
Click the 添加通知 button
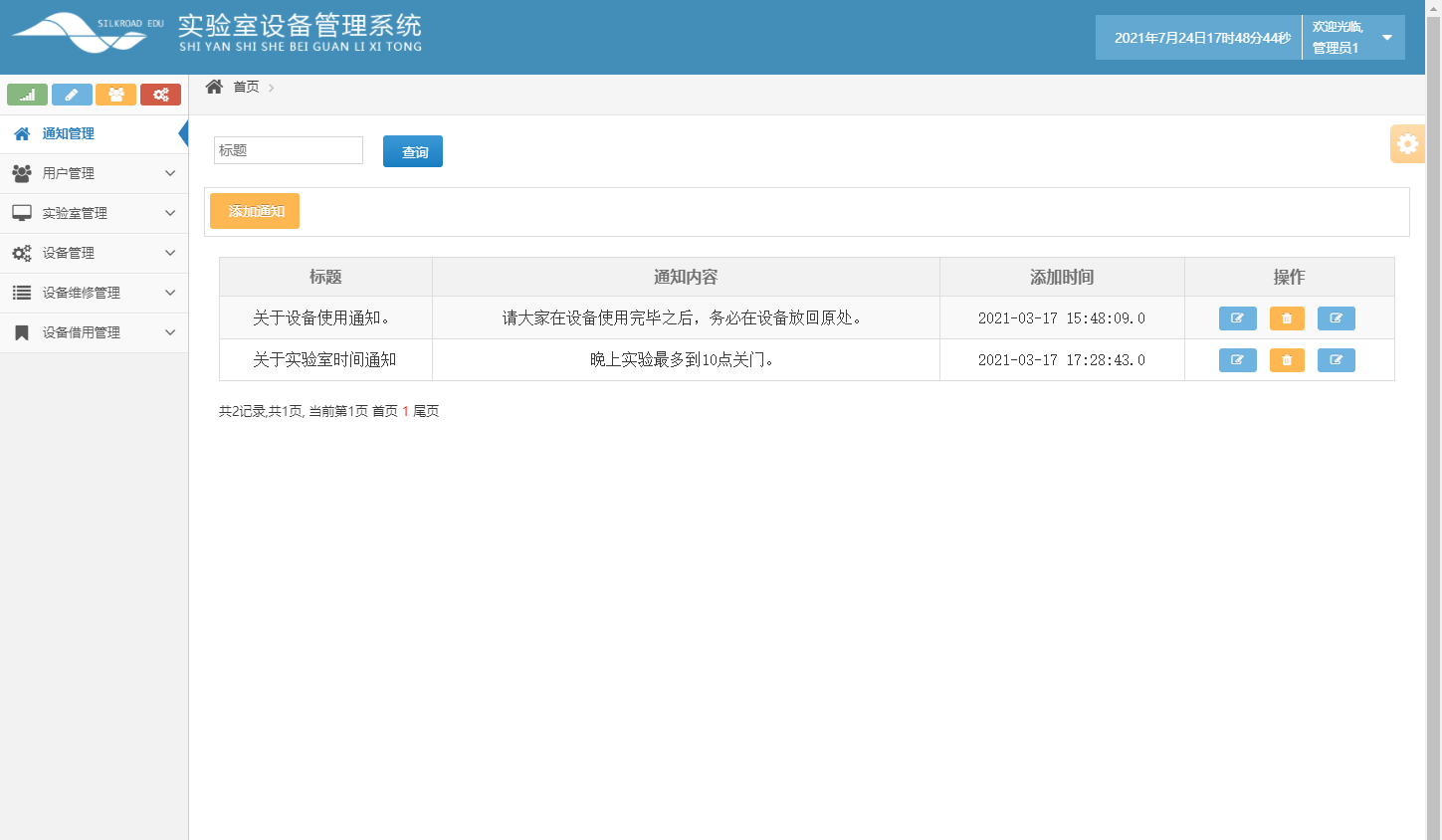[x=254, y=211]
